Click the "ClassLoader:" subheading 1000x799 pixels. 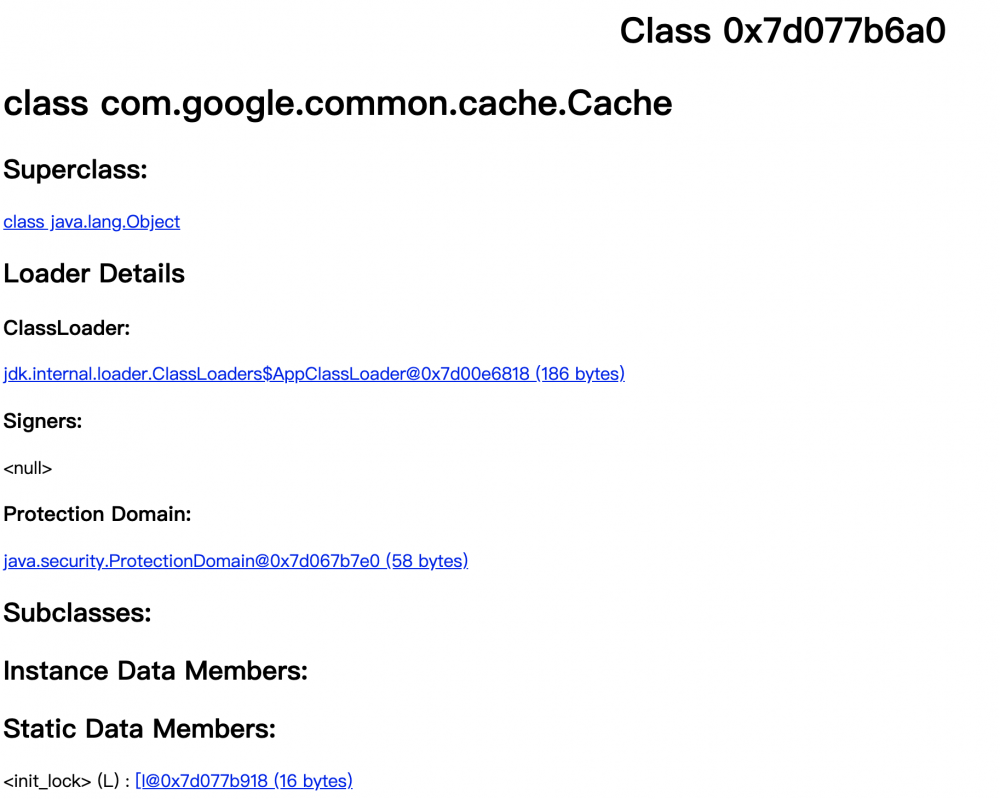[66, 328]
